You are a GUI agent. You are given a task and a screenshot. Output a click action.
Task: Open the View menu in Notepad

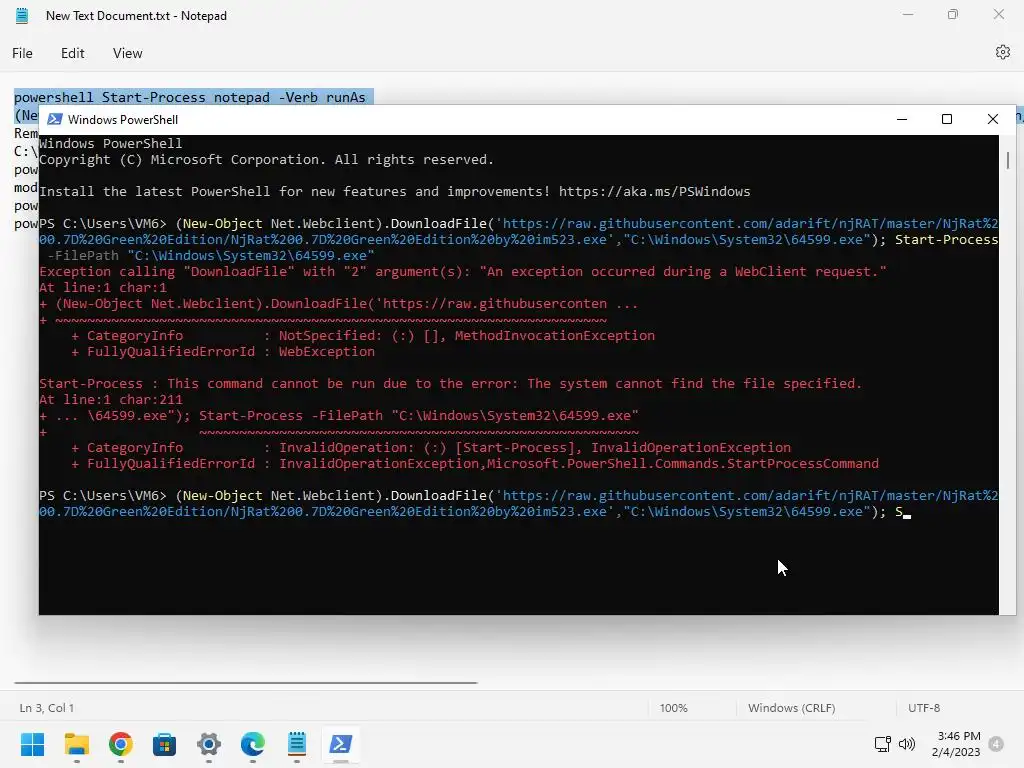[x=127, y=53]
